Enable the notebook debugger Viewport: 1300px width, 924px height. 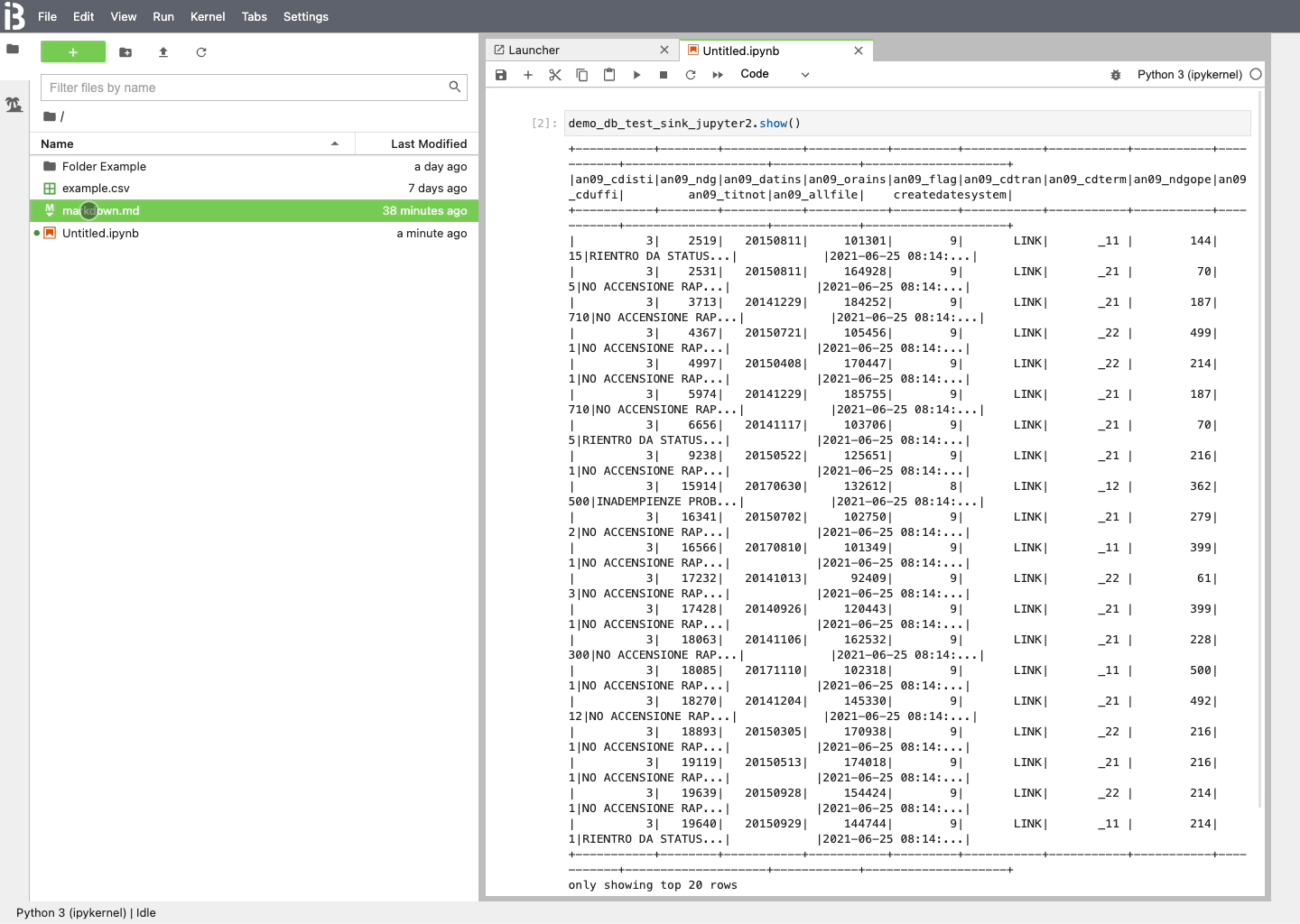(1117, 75)
